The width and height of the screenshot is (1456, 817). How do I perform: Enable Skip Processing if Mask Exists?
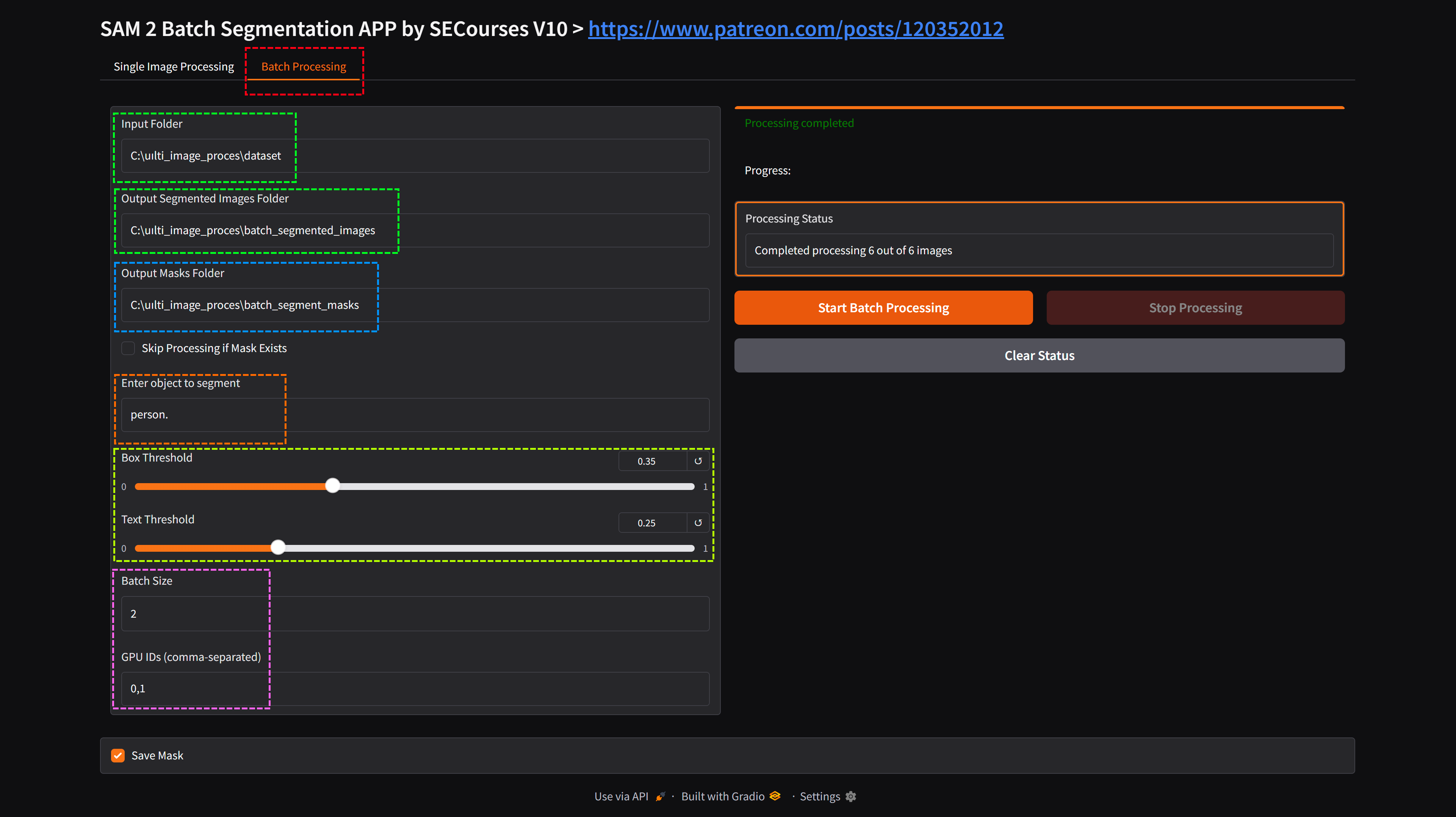tap(128, 348)
